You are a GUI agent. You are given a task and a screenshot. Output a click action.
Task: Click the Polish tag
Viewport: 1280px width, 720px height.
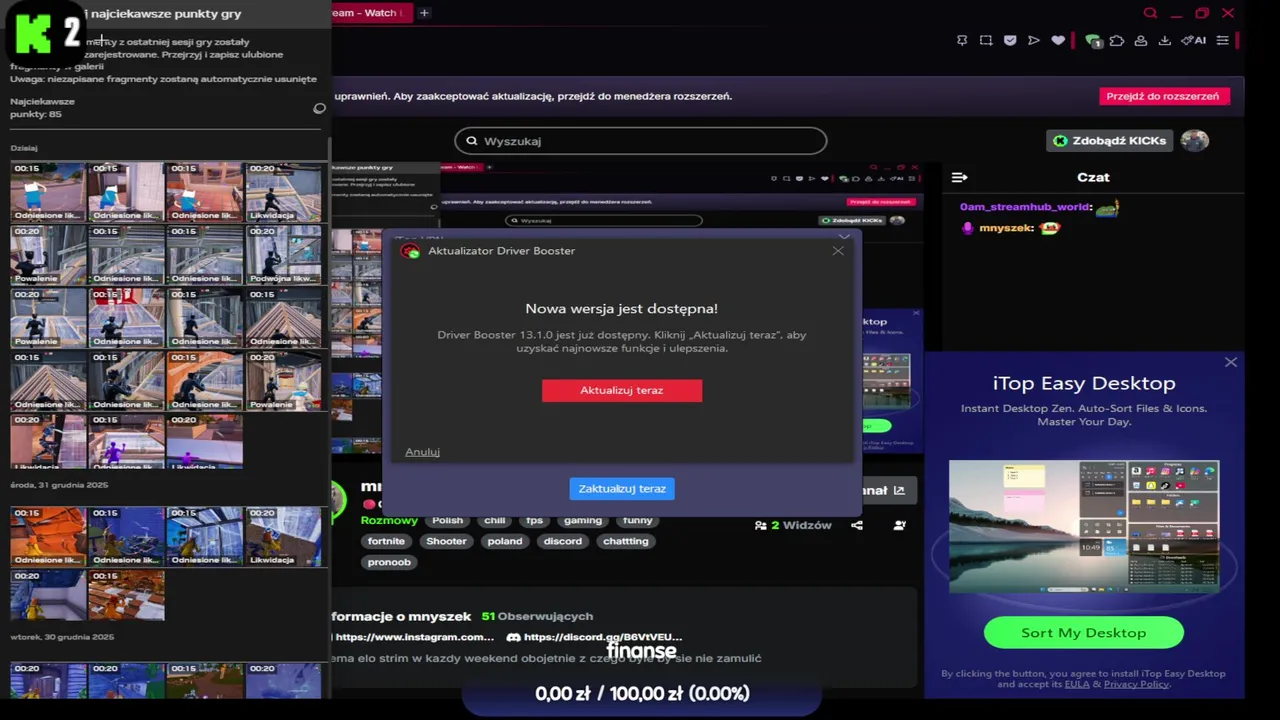click(x=447, y=520)
